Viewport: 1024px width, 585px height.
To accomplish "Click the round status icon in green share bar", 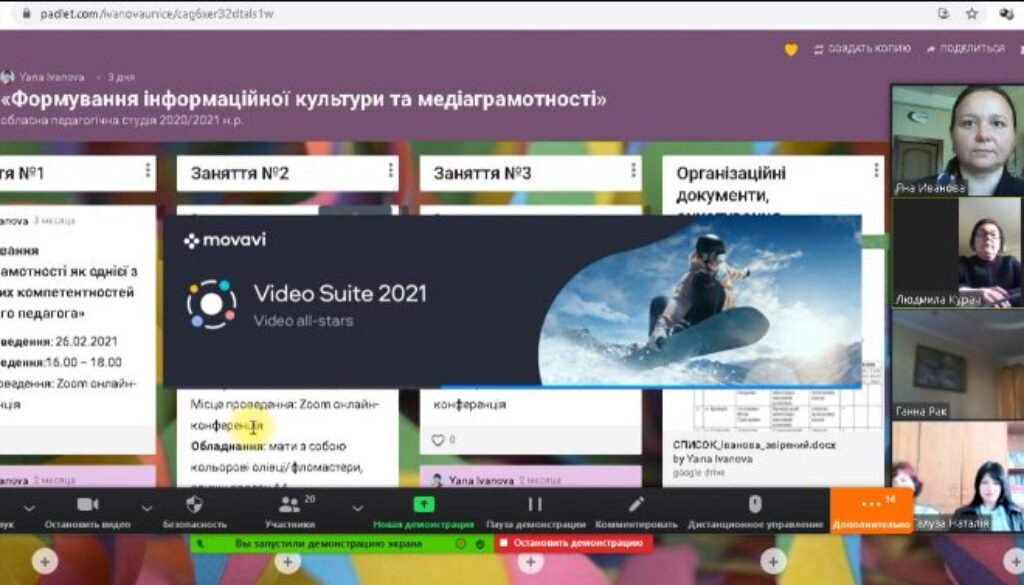I will 461,543.
